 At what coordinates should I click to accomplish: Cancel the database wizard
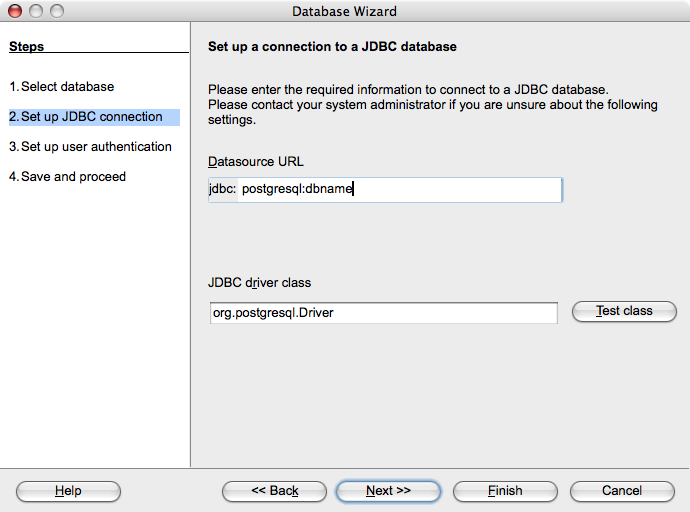(x=621, y=491)
